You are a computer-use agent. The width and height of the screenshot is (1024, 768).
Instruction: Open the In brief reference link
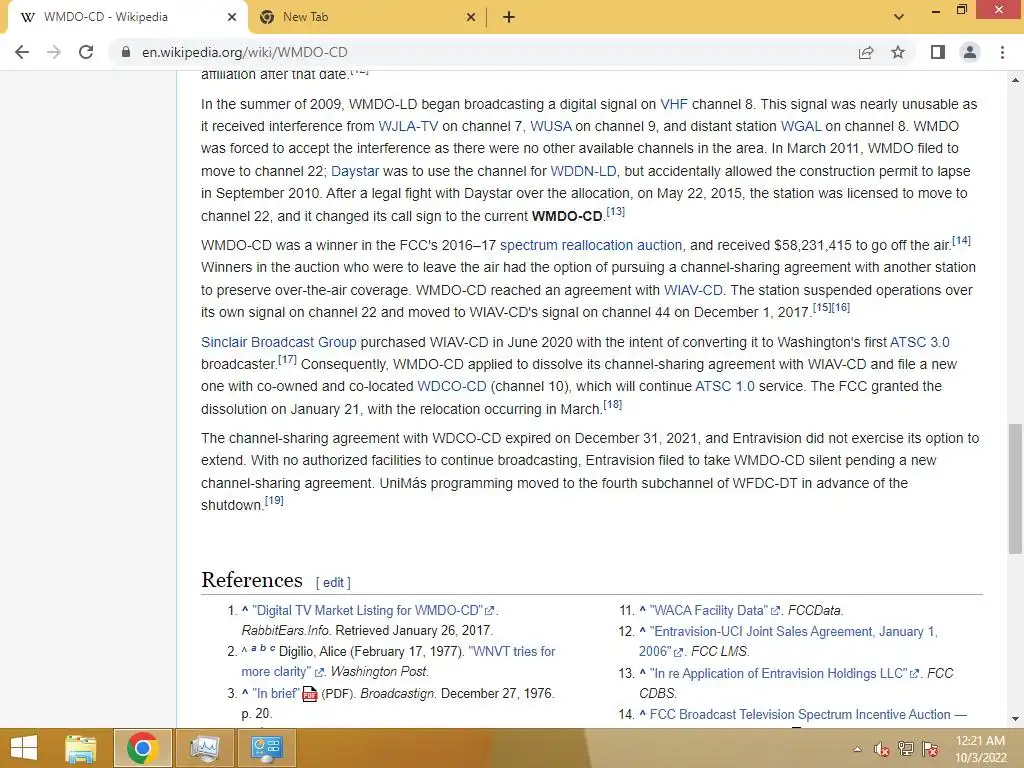276,694
